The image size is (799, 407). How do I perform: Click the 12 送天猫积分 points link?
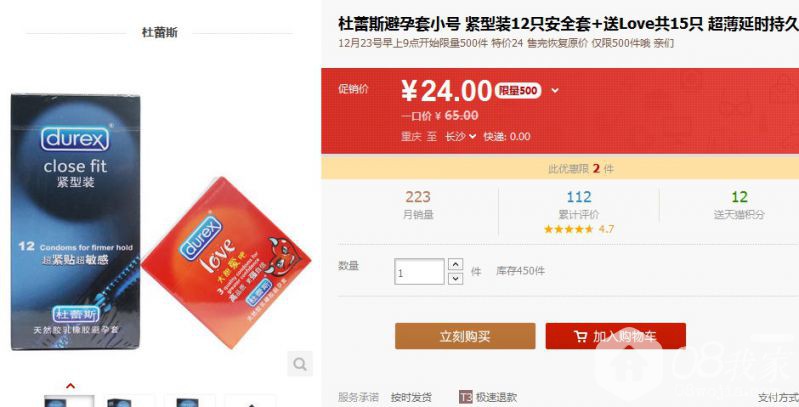(x=739, y=205)
